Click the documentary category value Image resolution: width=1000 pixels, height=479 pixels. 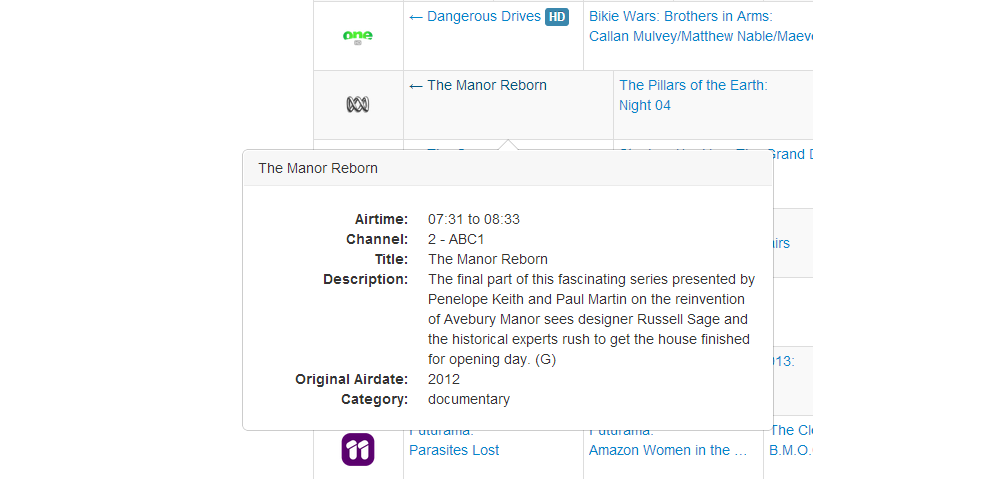[x=469, y=399]
